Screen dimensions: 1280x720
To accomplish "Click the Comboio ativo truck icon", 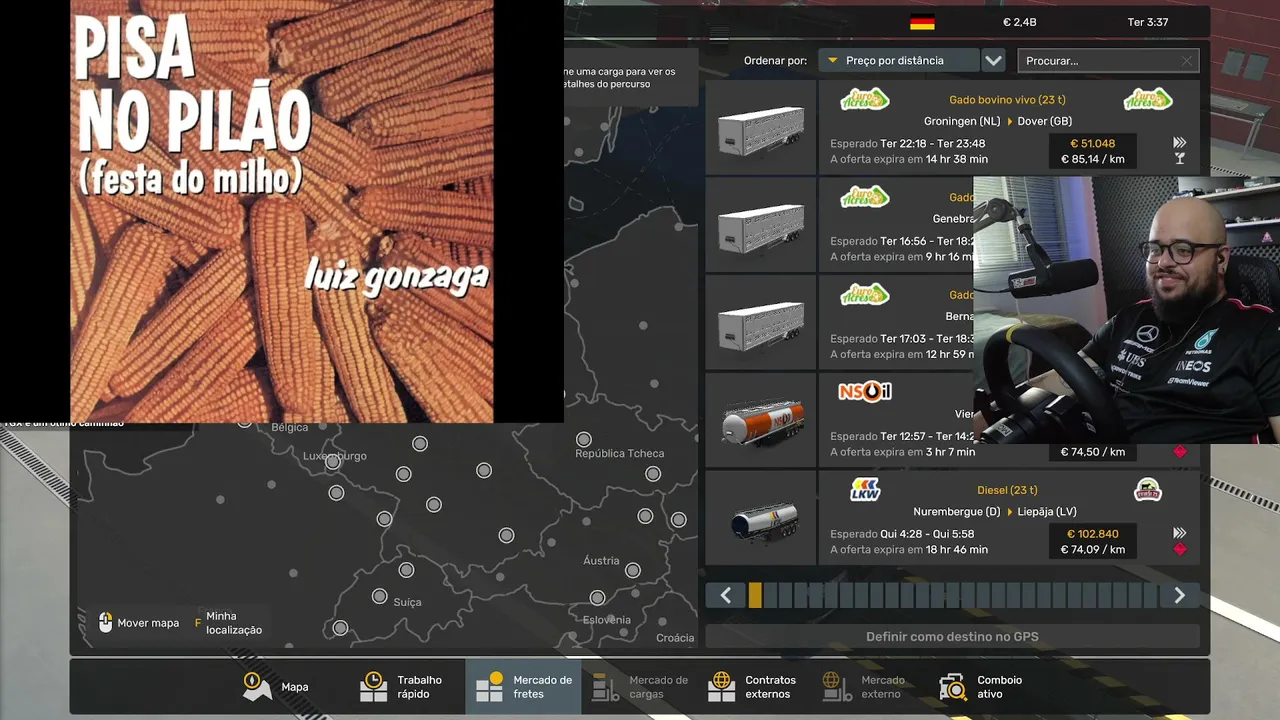I will pos(953,687).
